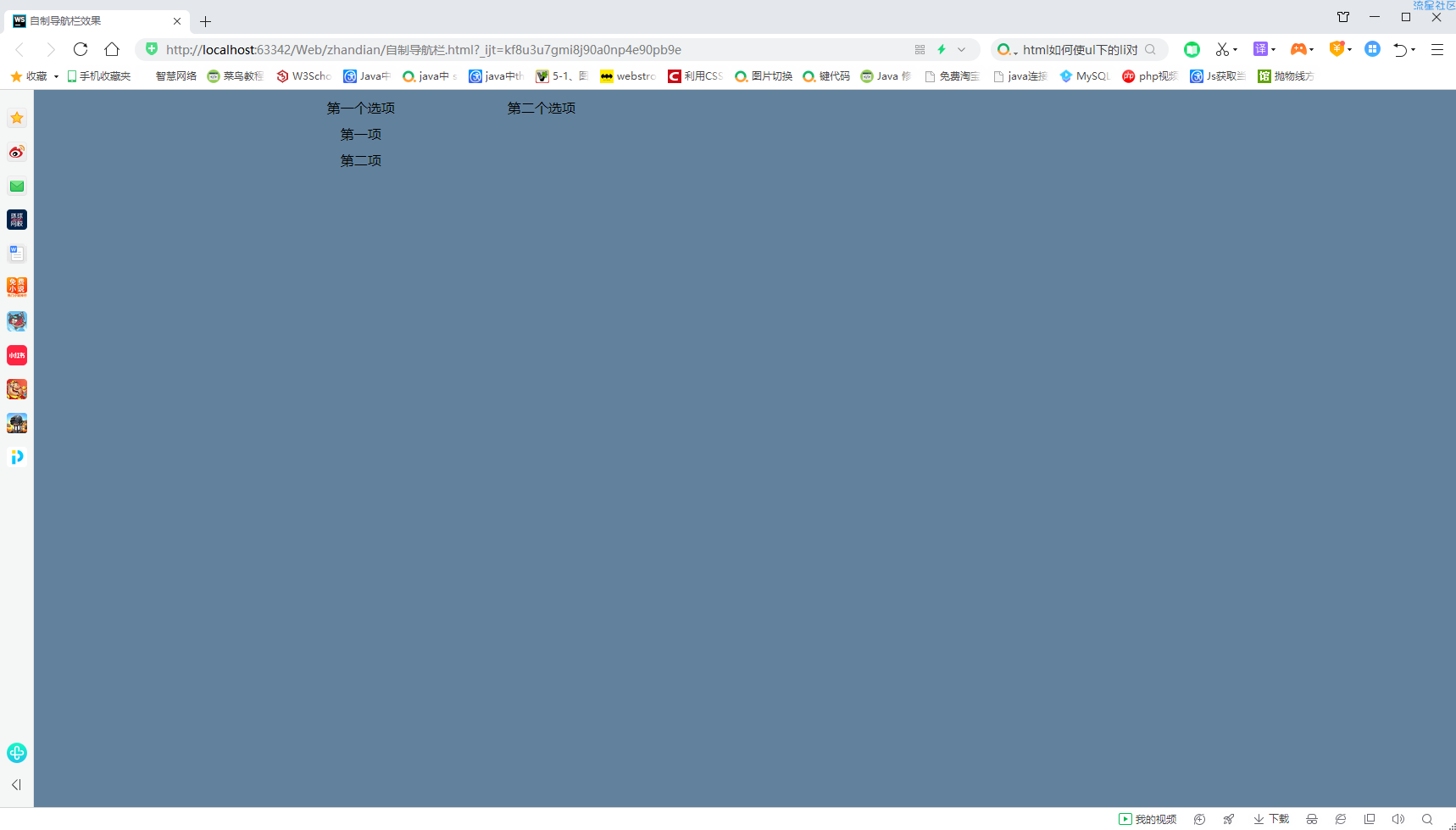Open 智慧网络 bookmark

click(x=175, y=76)
